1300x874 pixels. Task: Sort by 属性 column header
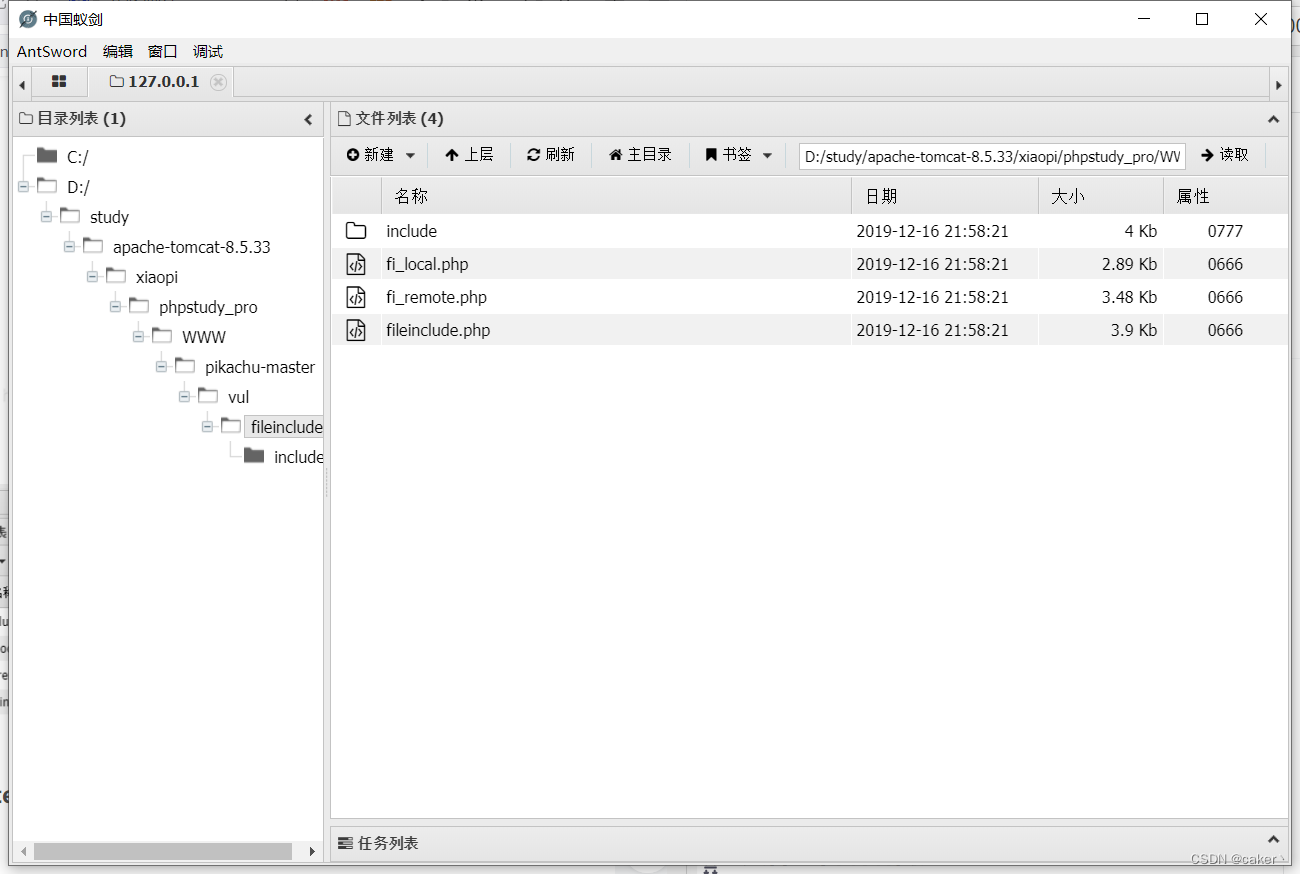pos(1225,196)
